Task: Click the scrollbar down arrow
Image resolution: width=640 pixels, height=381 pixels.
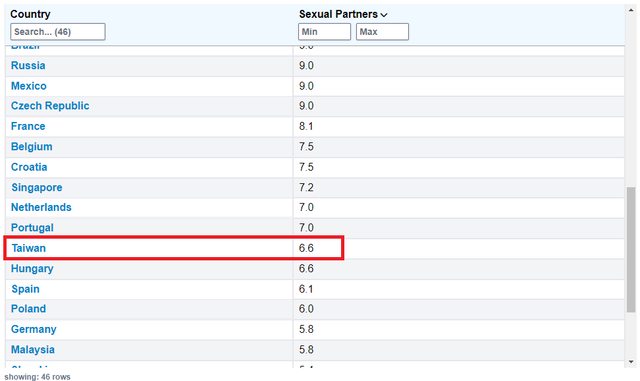Action: 631,362
